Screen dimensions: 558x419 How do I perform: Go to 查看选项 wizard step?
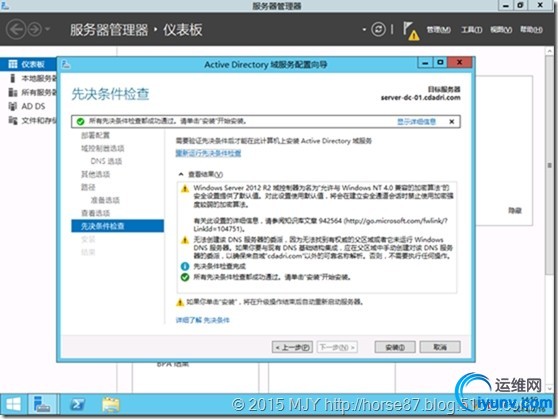coord(95,213)
